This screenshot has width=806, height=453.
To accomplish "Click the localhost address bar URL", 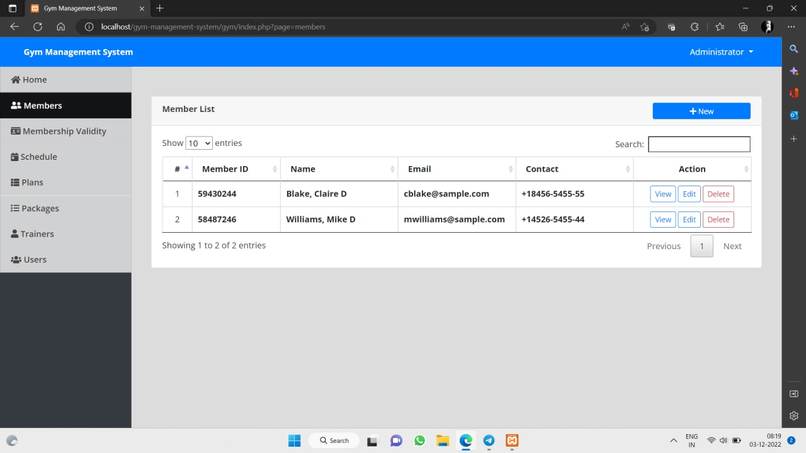I will click(213, 27).
